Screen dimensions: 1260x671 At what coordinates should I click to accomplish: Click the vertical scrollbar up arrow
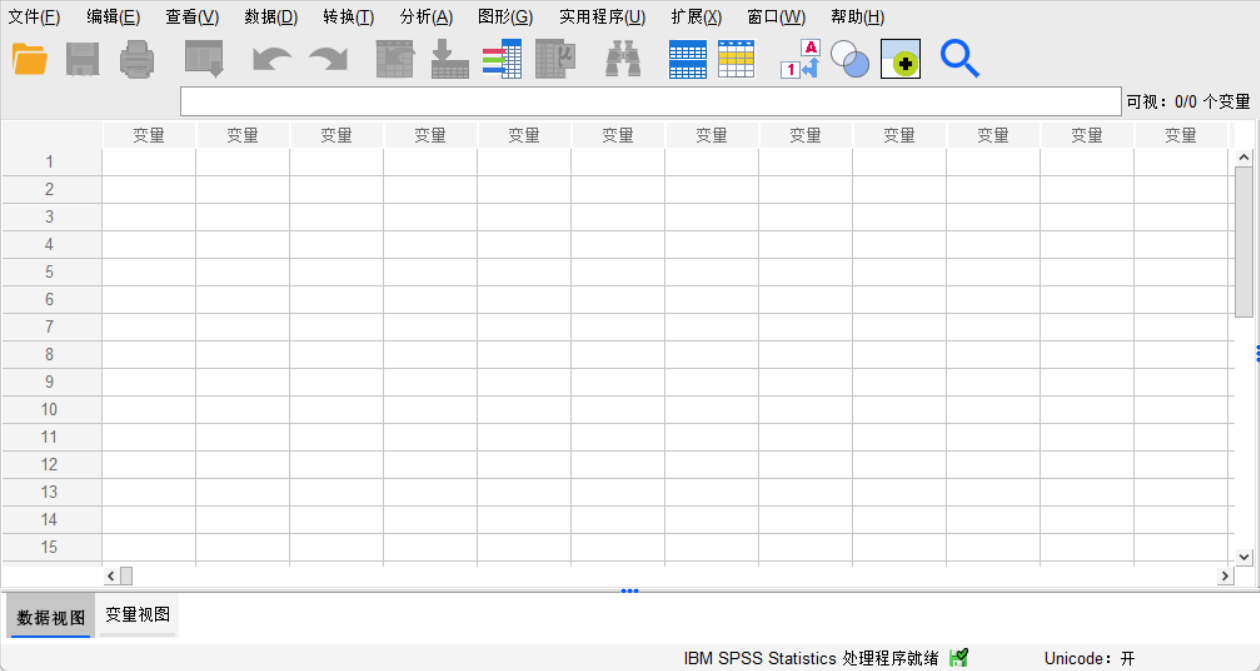click(x=1244, y=157)
